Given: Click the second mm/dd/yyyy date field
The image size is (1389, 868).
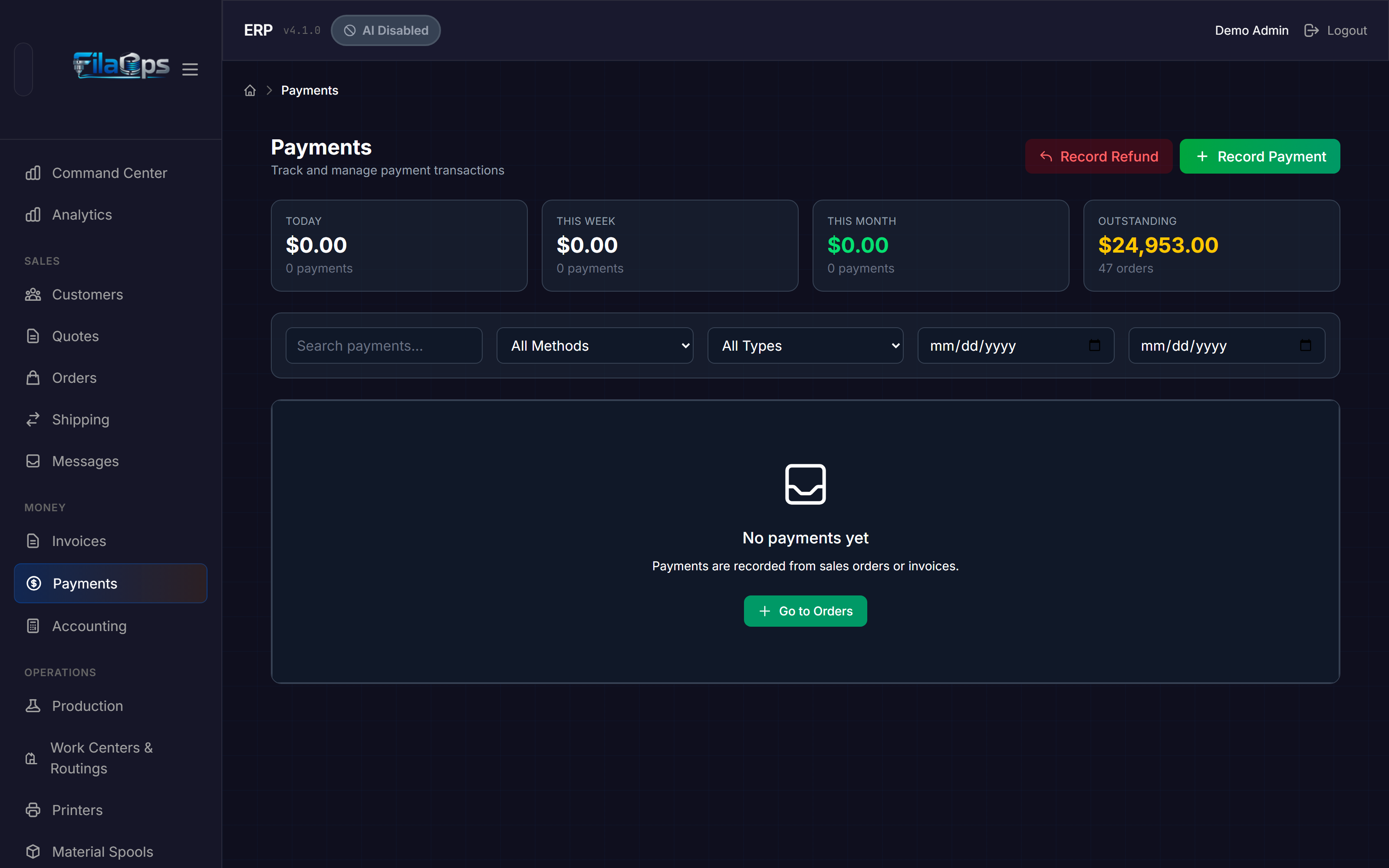Looking at the screenshot, I should coord(1227,345).
